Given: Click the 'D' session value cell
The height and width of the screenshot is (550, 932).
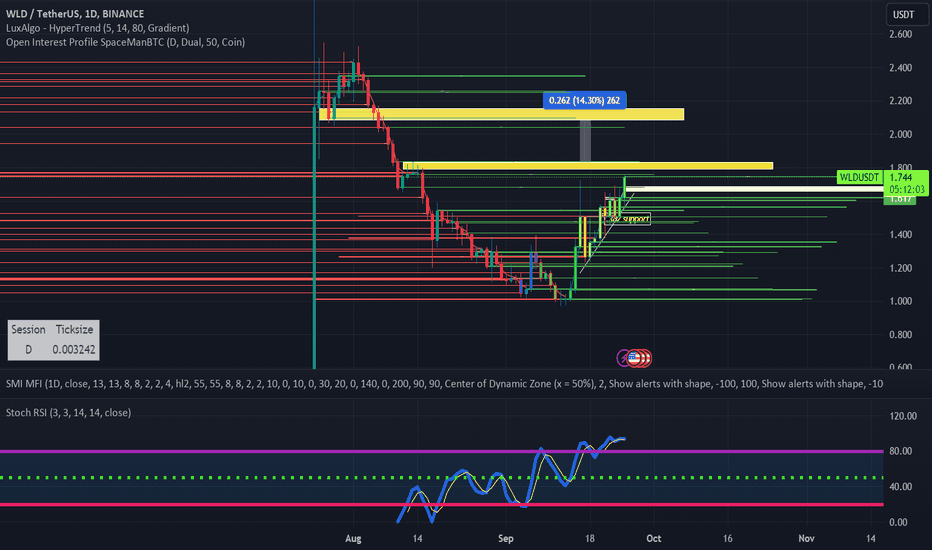Looking at the screenshot, I should tap(28, 350).
